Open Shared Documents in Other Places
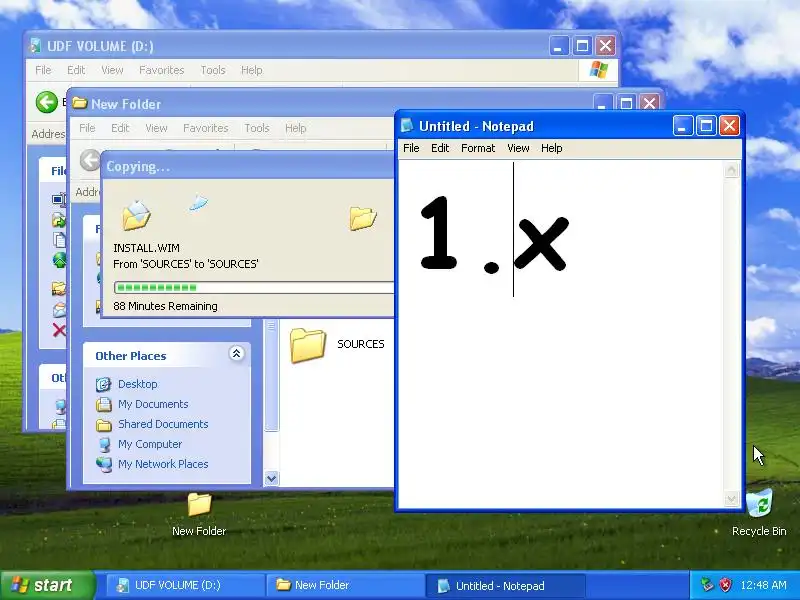Viewport: 800px width, 600px height. click(163, 424)
